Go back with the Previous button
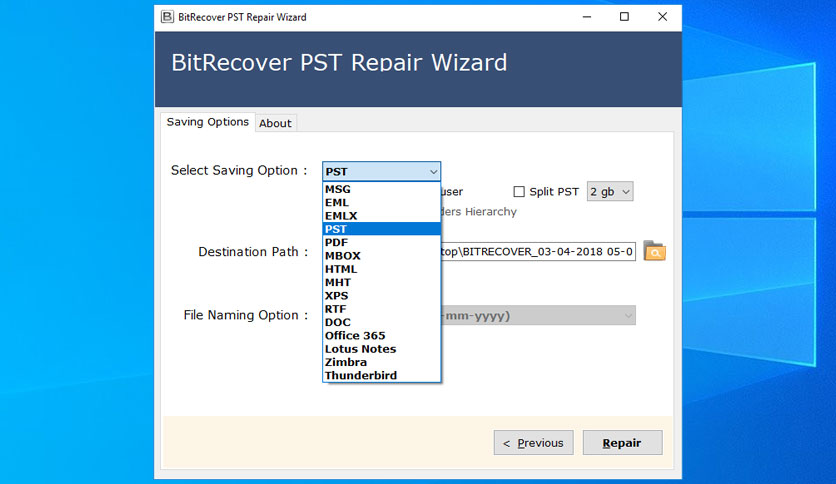This screenshot has height=484, width=836. (x=533, y=442)
